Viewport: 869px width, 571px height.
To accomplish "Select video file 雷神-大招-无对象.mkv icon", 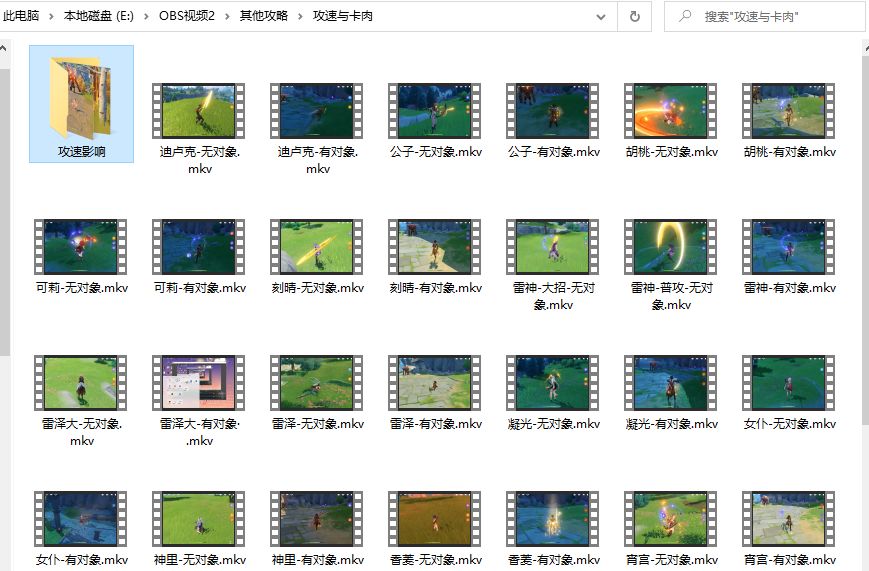I will [x=553, y=247].
